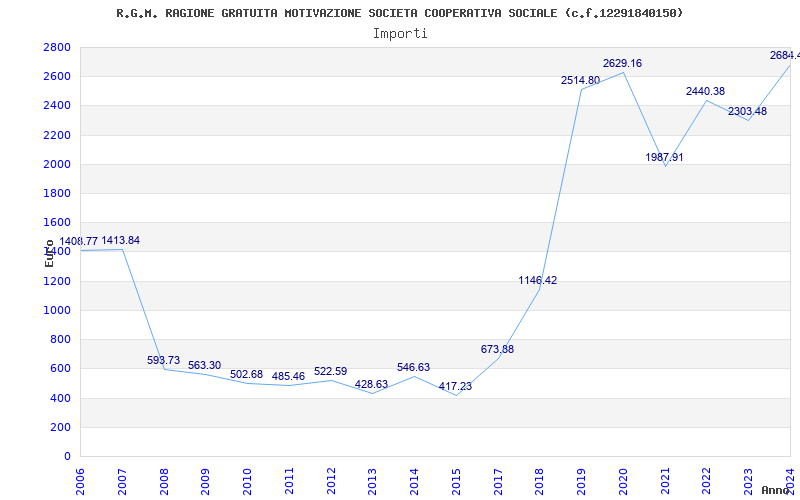Click the 1146.42 value label for 2018

tap(537, 280)
